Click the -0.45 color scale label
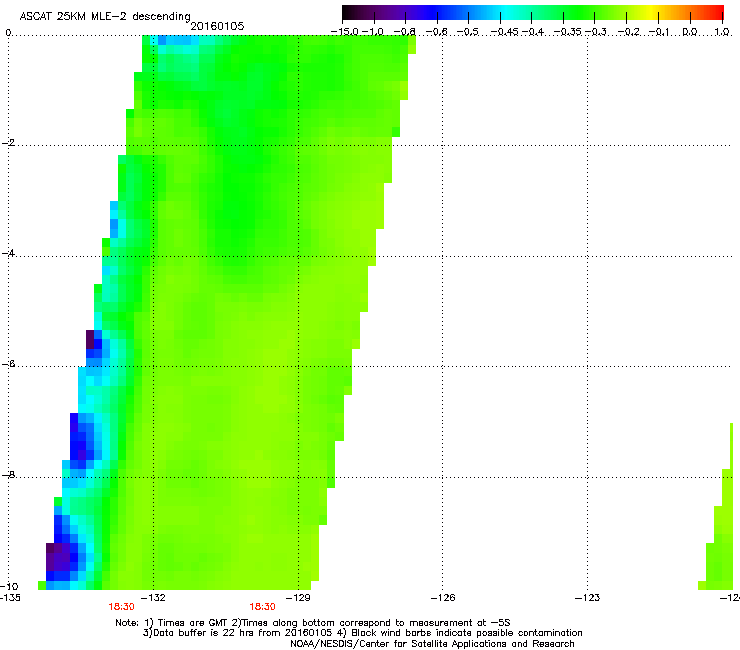740x650 pixels. (x=505, y=32)
